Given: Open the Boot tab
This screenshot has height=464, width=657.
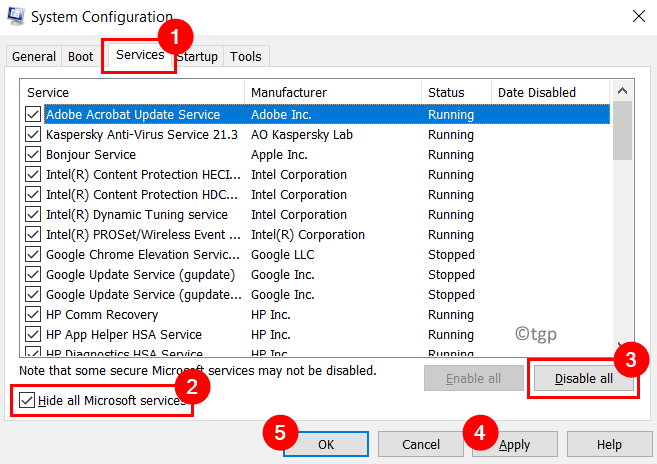Looking at the screenshot, I should (x=80, y=56).
